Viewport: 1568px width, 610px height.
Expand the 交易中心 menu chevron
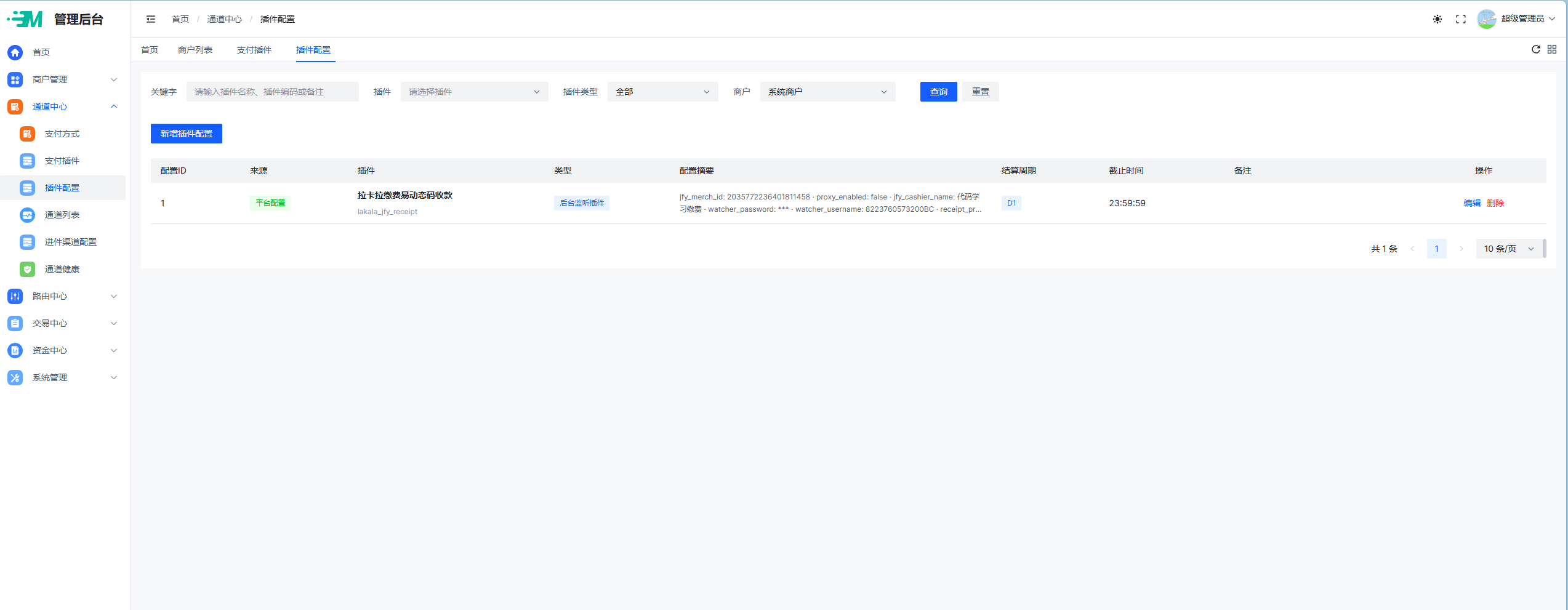point(114,323)
